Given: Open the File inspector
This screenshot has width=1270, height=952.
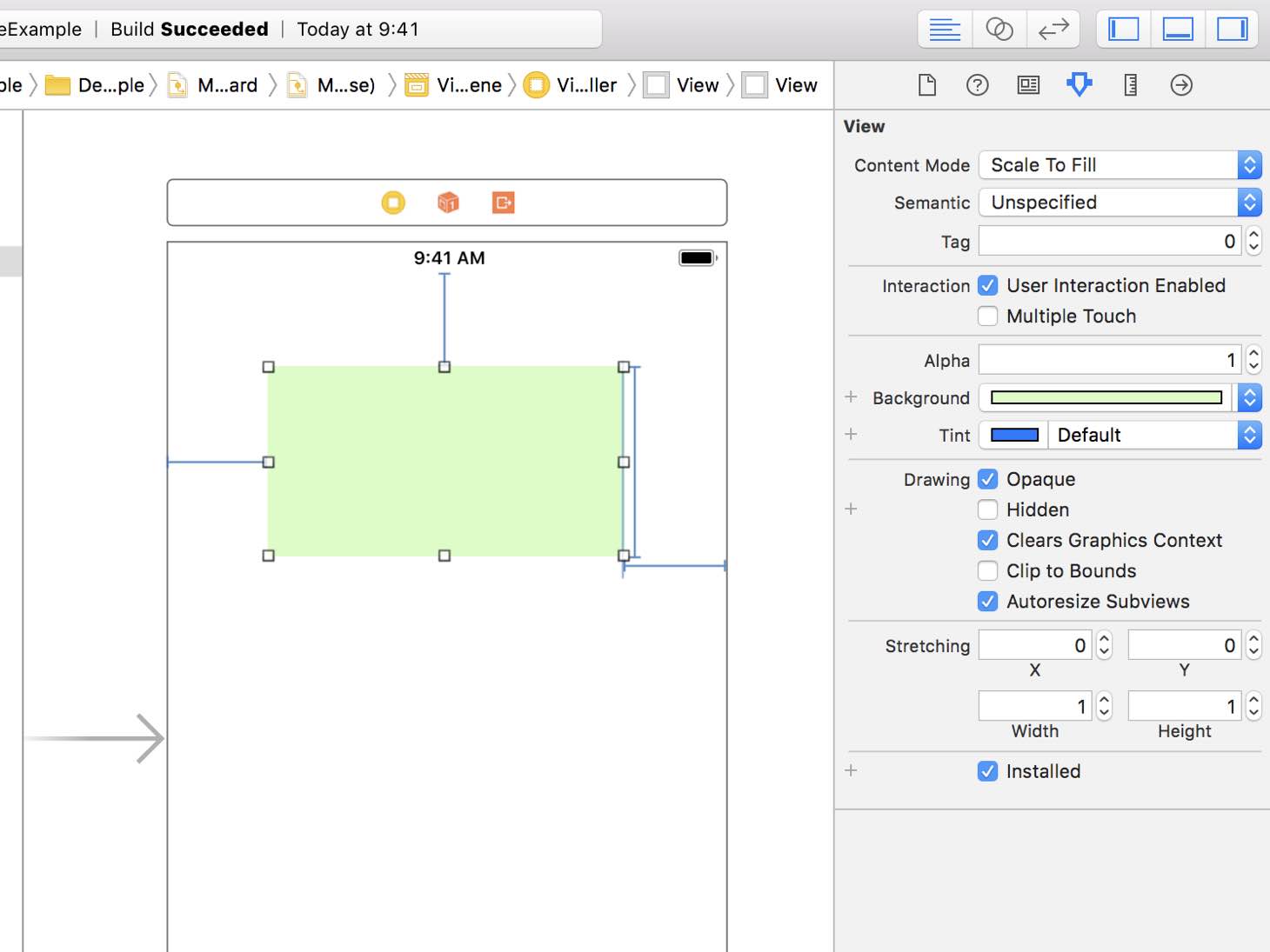Looking at the screenshot, I should click(x=927, y=85).
